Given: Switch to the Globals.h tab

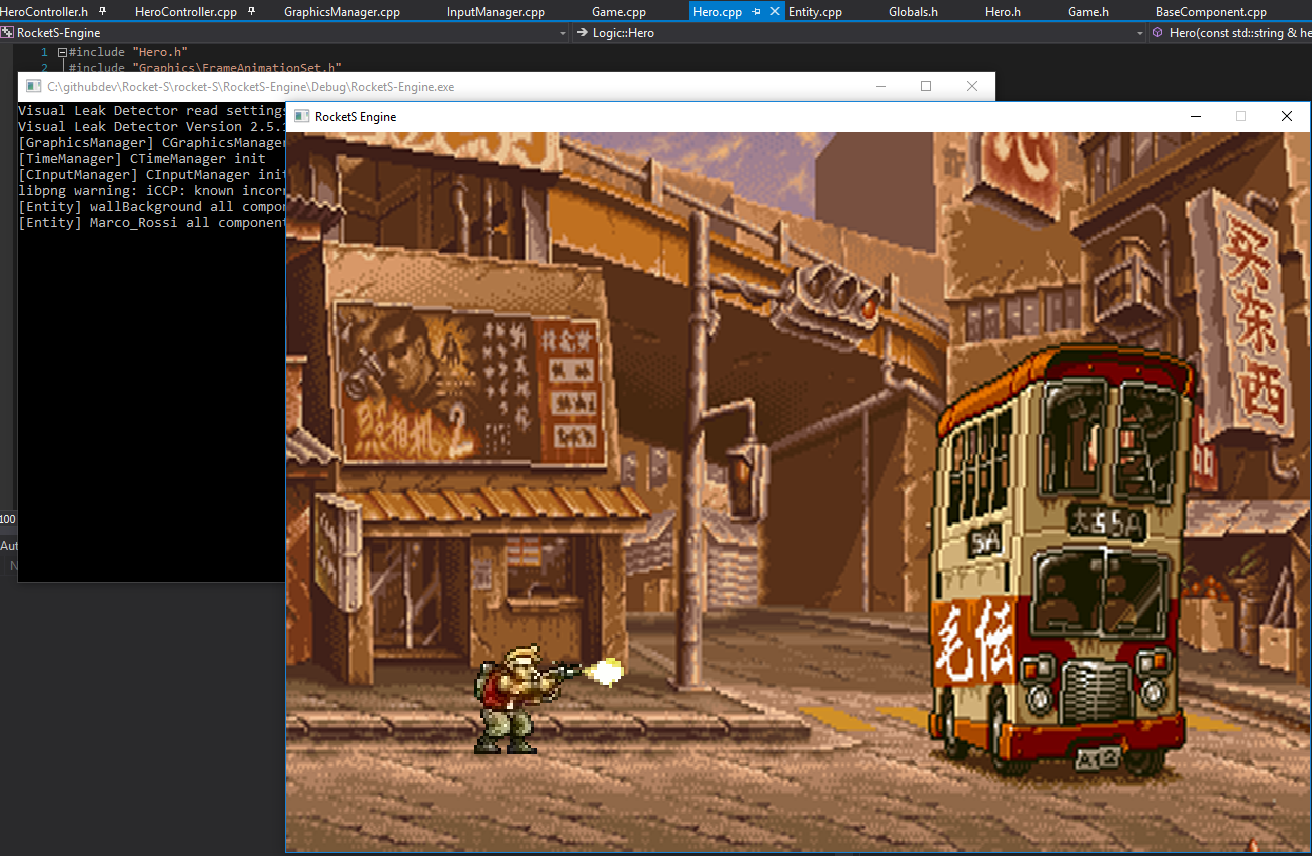Looking at the screenshot, I should pyautogui.click(x=913, y=12).
